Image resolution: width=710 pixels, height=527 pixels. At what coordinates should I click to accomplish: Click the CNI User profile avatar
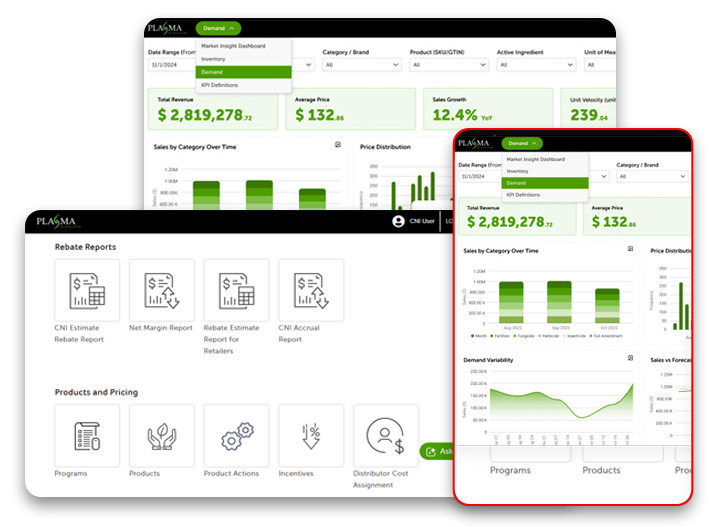coord(399,221)
